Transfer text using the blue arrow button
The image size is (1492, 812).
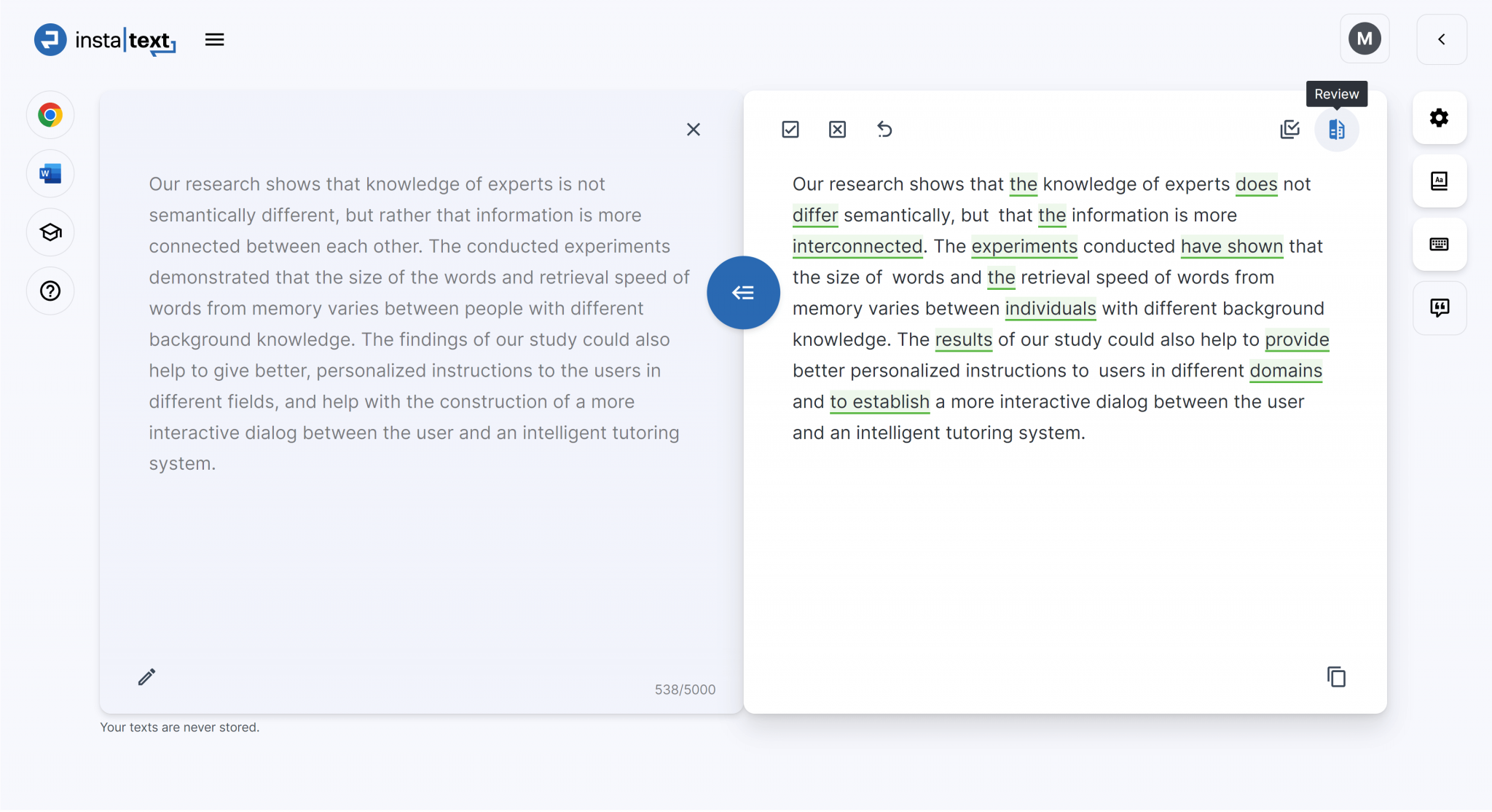point(742,292)
